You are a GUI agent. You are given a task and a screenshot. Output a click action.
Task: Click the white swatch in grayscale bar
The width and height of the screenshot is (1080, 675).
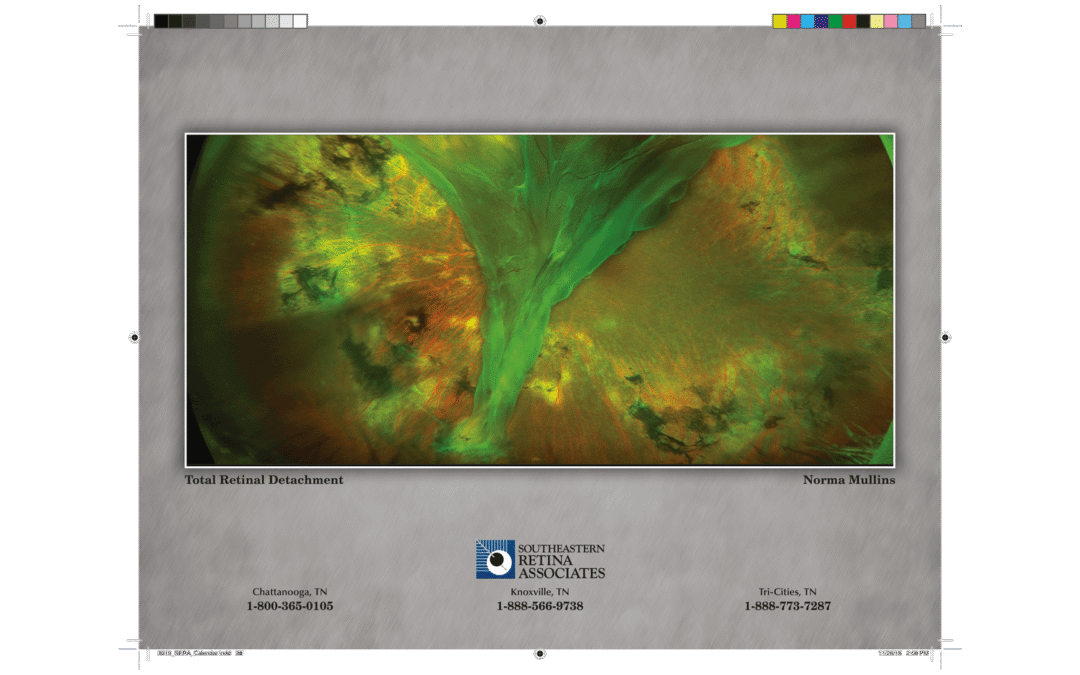point(300,21)
